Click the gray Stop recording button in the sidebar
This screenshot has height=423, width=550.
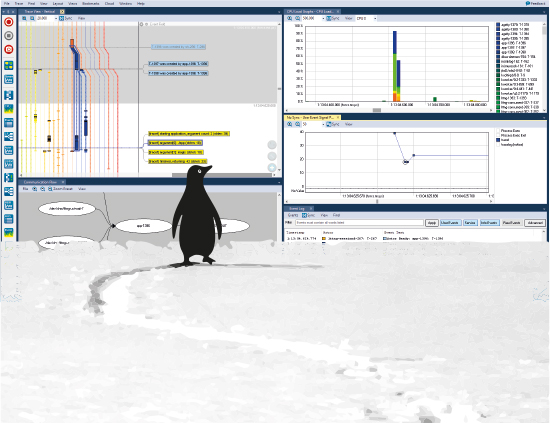click(x=9, y=36)
